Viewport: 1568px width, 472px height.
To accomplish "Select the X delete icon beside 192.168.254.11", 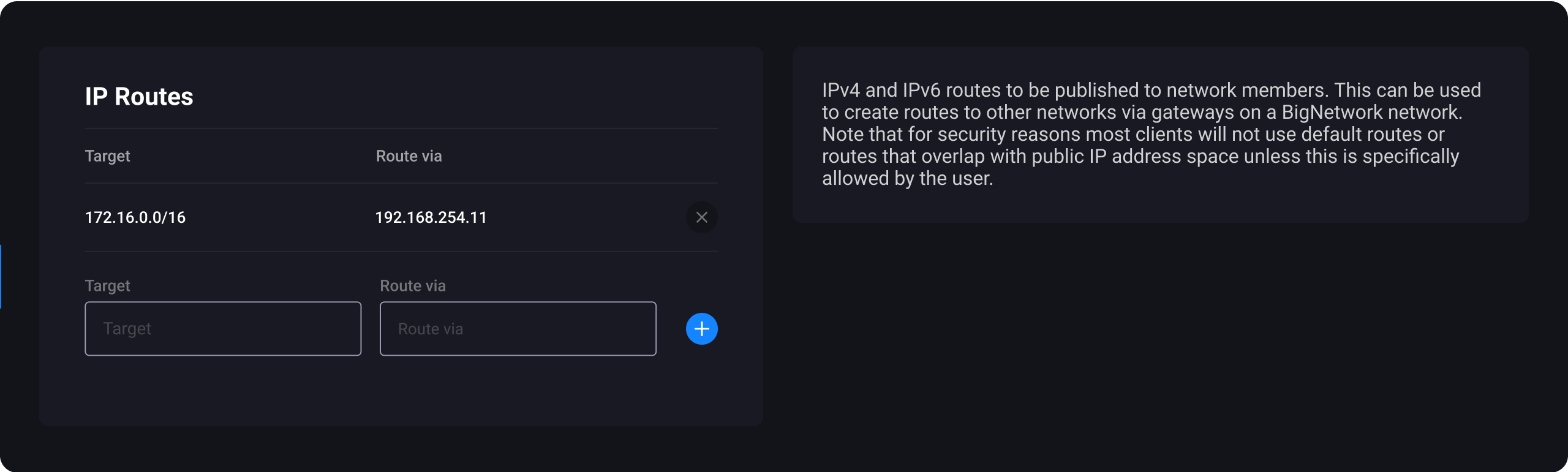I will click(701, 217).
